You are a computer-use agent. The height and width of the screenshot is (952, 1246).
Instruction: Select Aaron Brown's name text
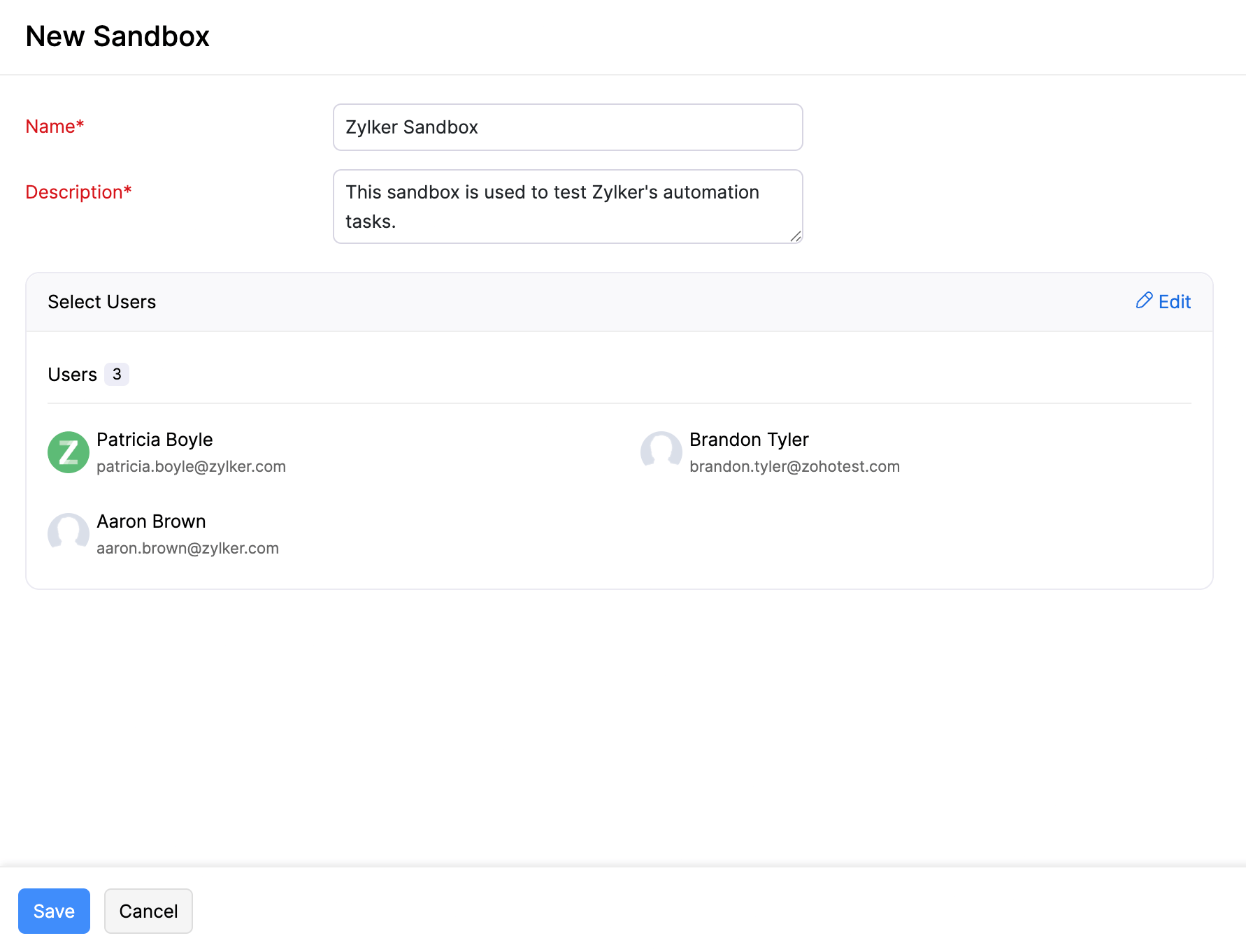(x=150, y=521)
